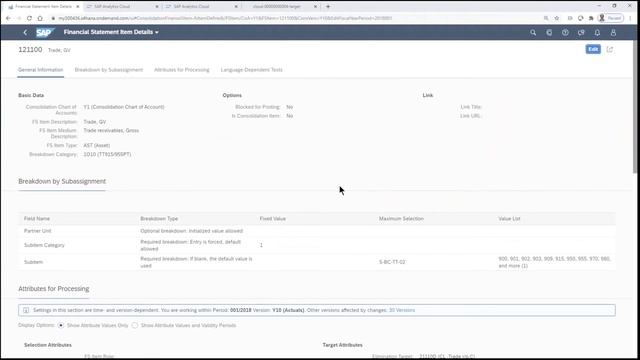Click the AST (Asset) FS item type value
The width and height of the screenshot is (640, 360).
[x=97, y=145]
